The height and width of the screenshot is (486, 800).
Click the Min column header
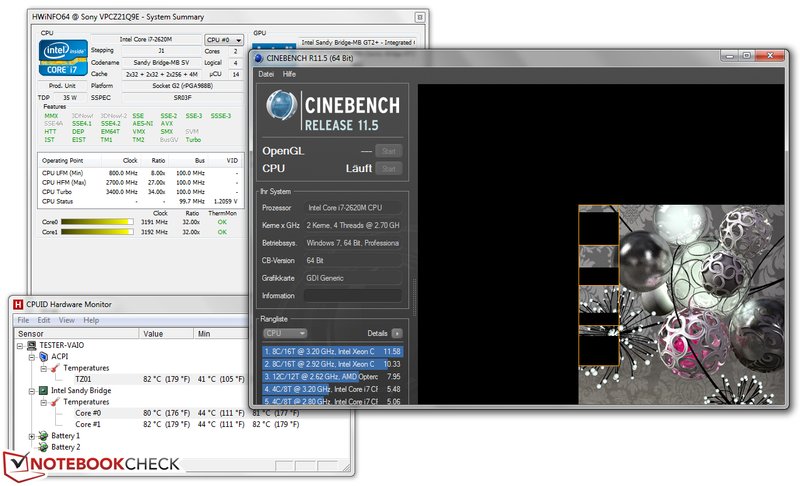coord(221,334)
